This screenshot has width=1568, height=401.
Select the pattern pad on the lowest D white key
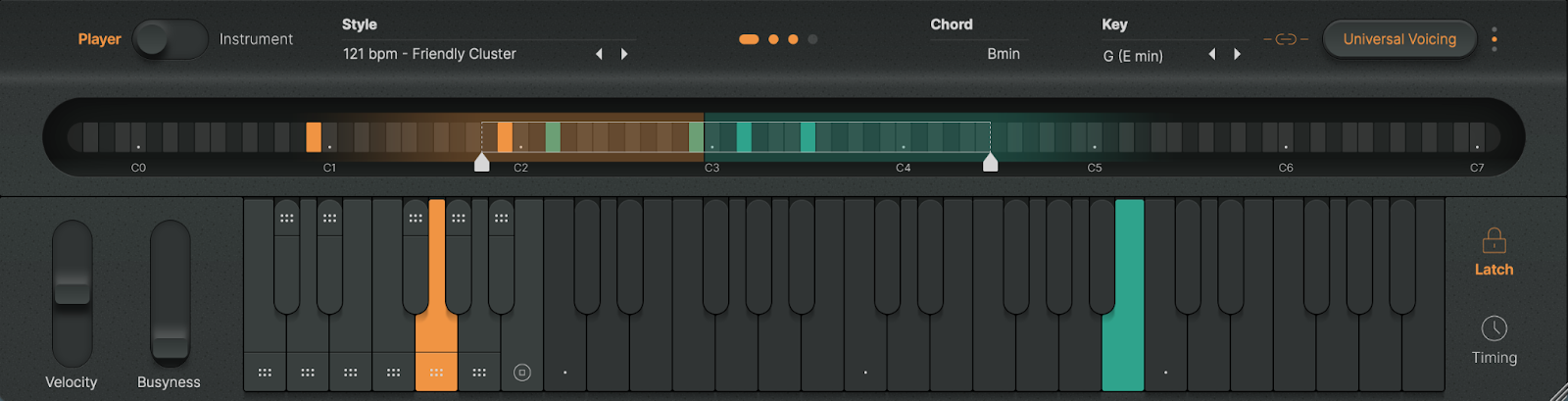308,373
